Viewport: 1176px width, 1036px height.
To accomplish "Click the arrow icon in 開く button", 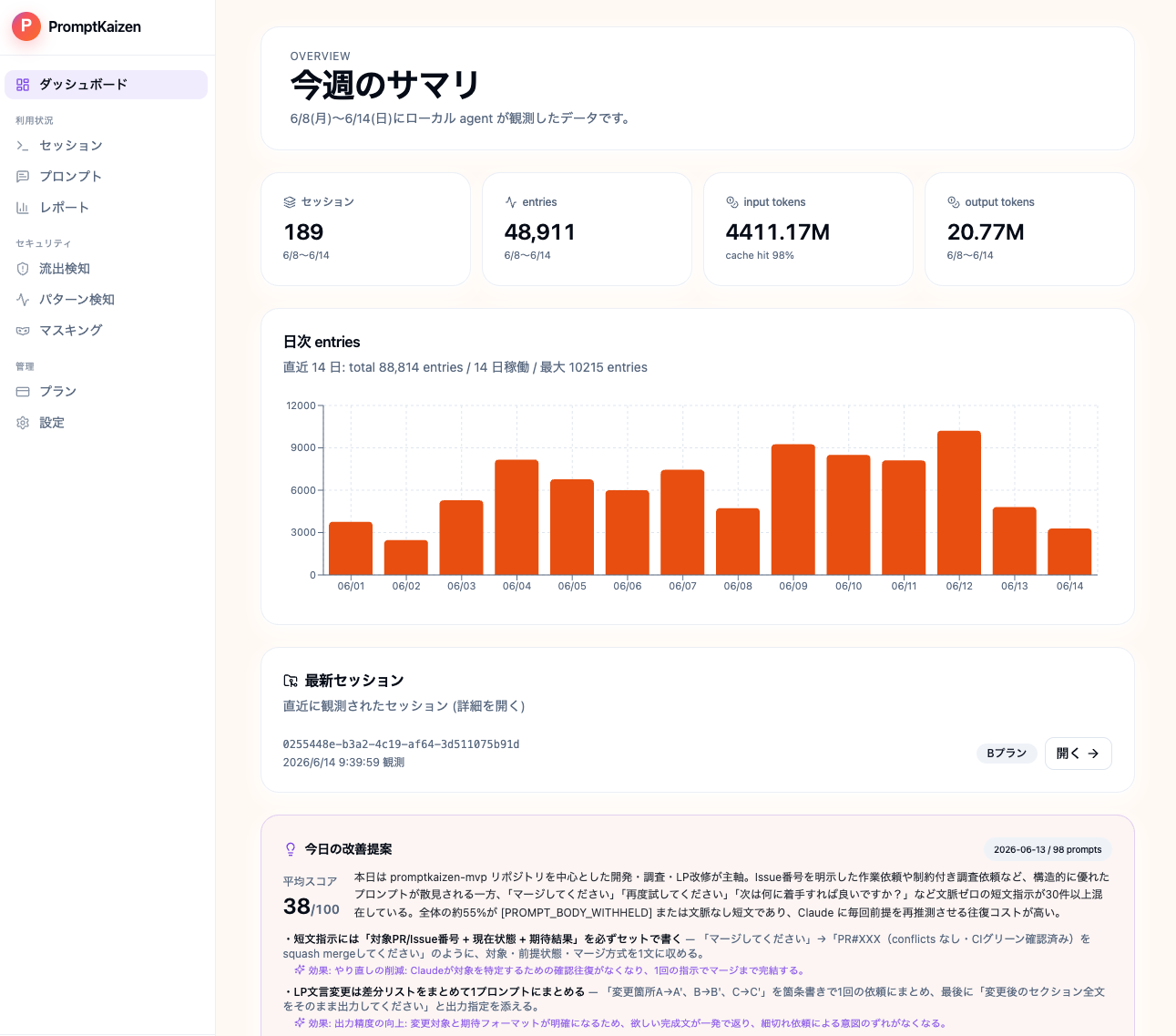I will [x=1093, y=754].
